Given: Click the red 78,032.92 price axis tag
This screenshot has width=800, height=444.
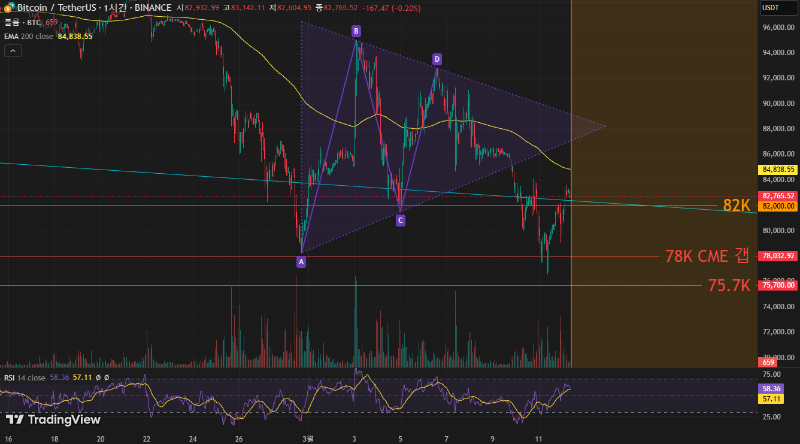Looking at the screenshot, I should (x=777, y=257).
